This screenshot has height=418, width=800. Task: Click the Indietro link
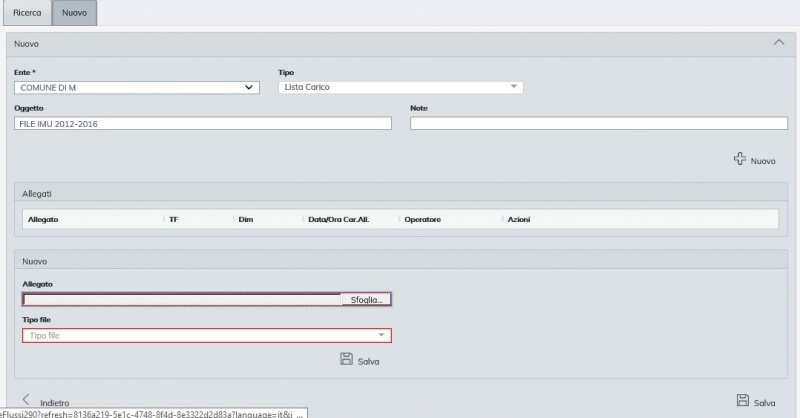click(55, 403)
